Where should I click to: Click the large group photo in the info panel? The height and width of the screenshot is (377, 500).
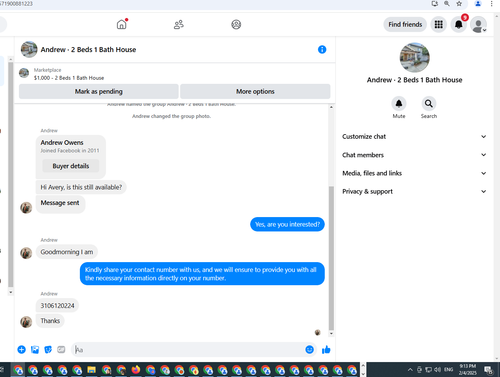pos(415,57)
